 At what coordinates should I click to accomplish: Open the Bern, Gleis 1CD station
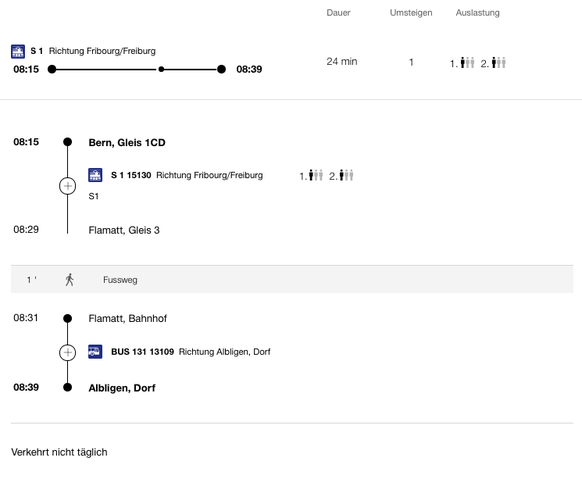127,142
